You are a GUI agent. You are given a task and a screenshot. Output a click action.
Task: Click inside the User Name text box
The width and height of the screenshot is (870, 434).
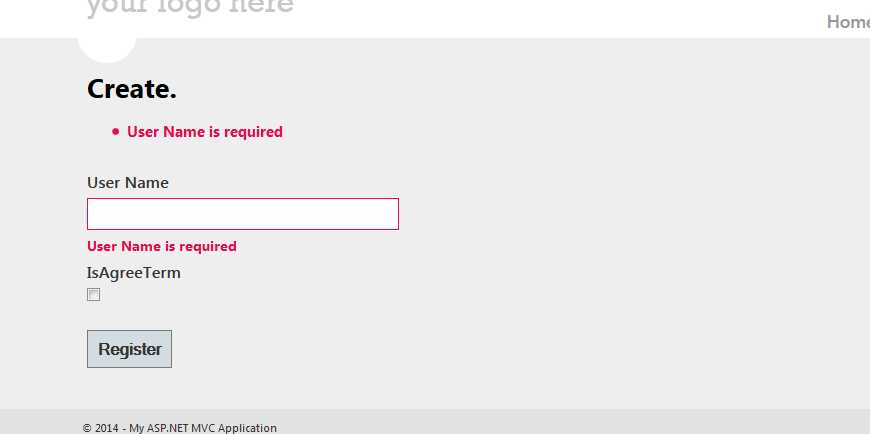pos(242,214)
